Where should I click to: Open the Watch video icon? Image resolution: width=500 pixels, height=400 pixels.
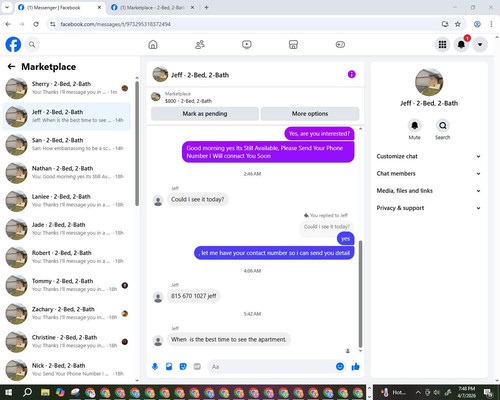[247, 44]
